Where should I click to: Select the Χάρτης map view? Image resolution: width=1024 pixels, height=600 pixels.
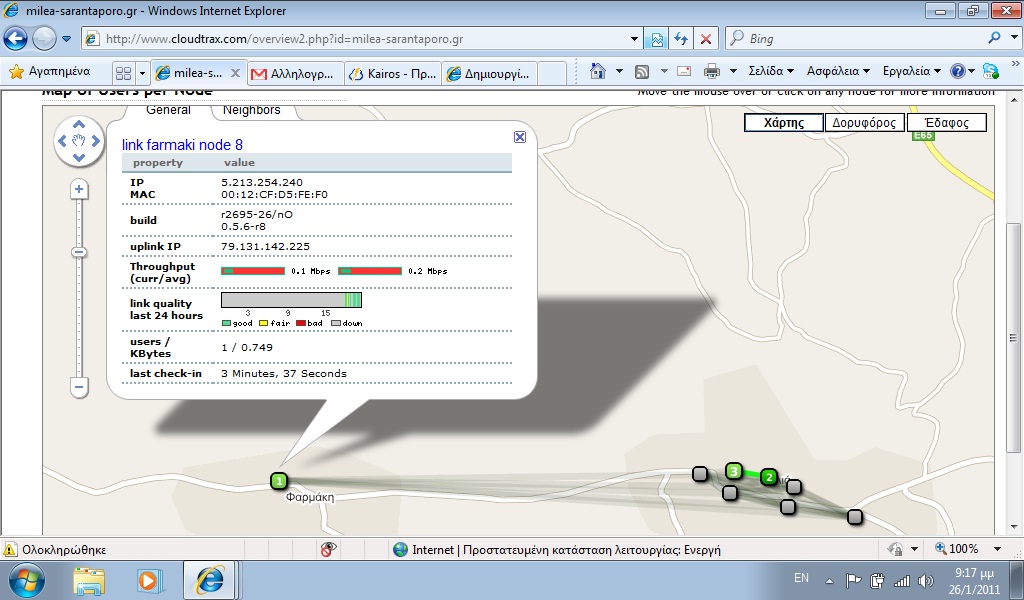tap(783, 123)
